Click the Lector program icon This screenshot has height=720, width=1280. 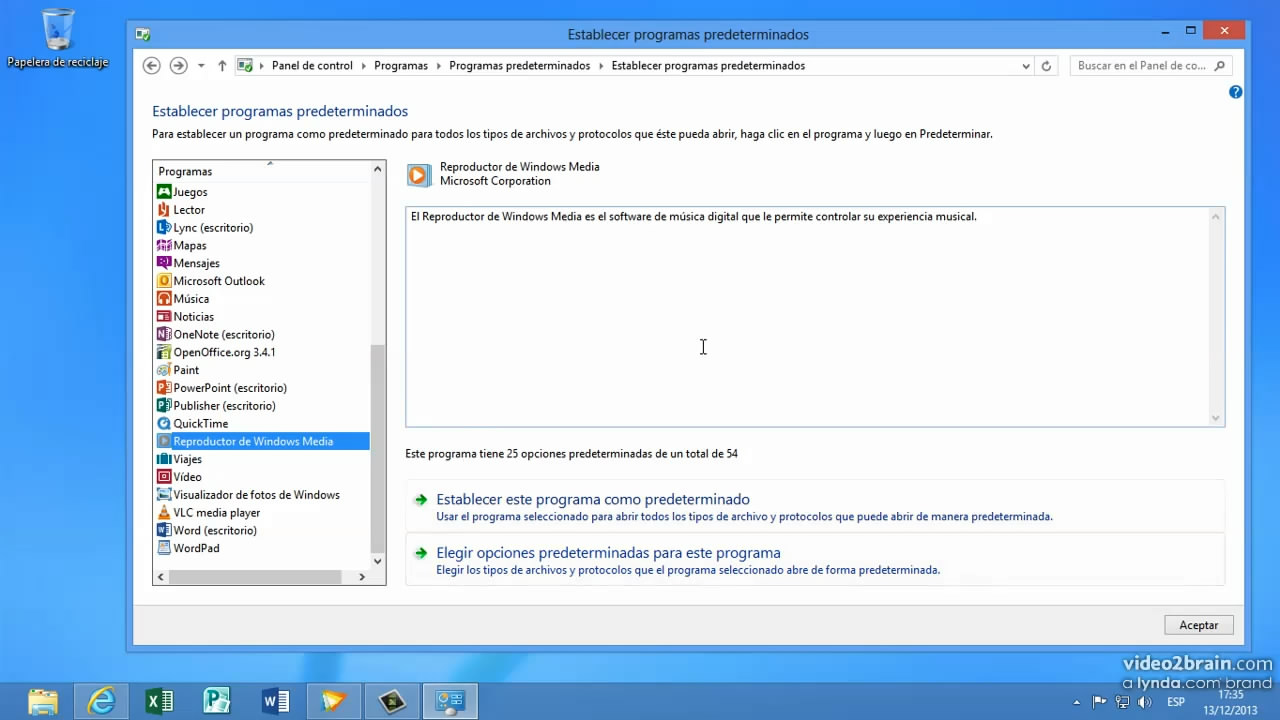(165, 210)
